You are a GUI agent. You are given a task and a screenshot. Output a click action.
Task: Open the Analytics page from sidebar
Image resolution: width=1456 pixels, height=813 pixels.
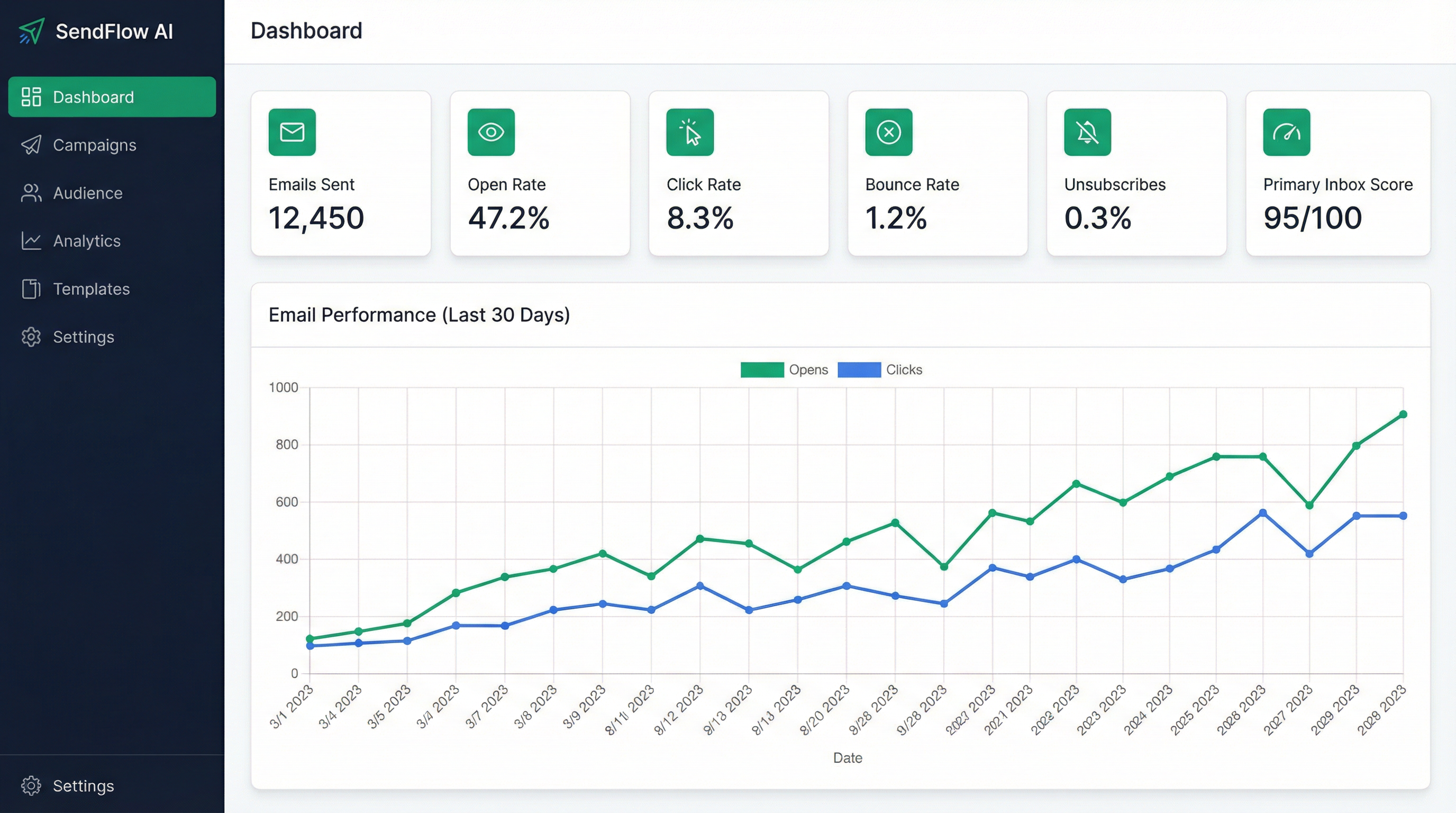click(x=86, y=241)
